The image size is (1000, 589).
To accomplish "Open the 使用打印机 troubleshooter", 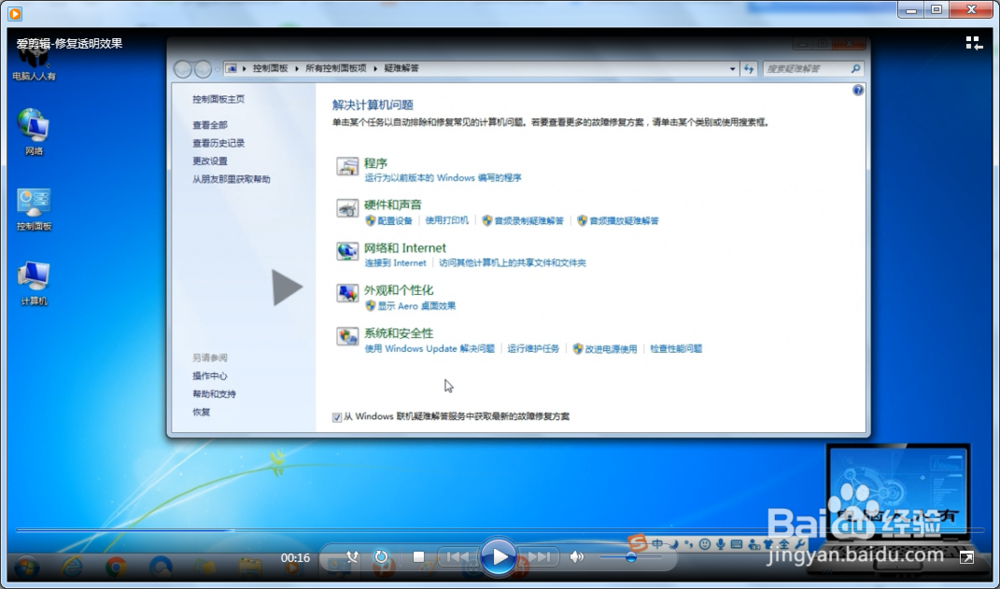I will (447, 221).
